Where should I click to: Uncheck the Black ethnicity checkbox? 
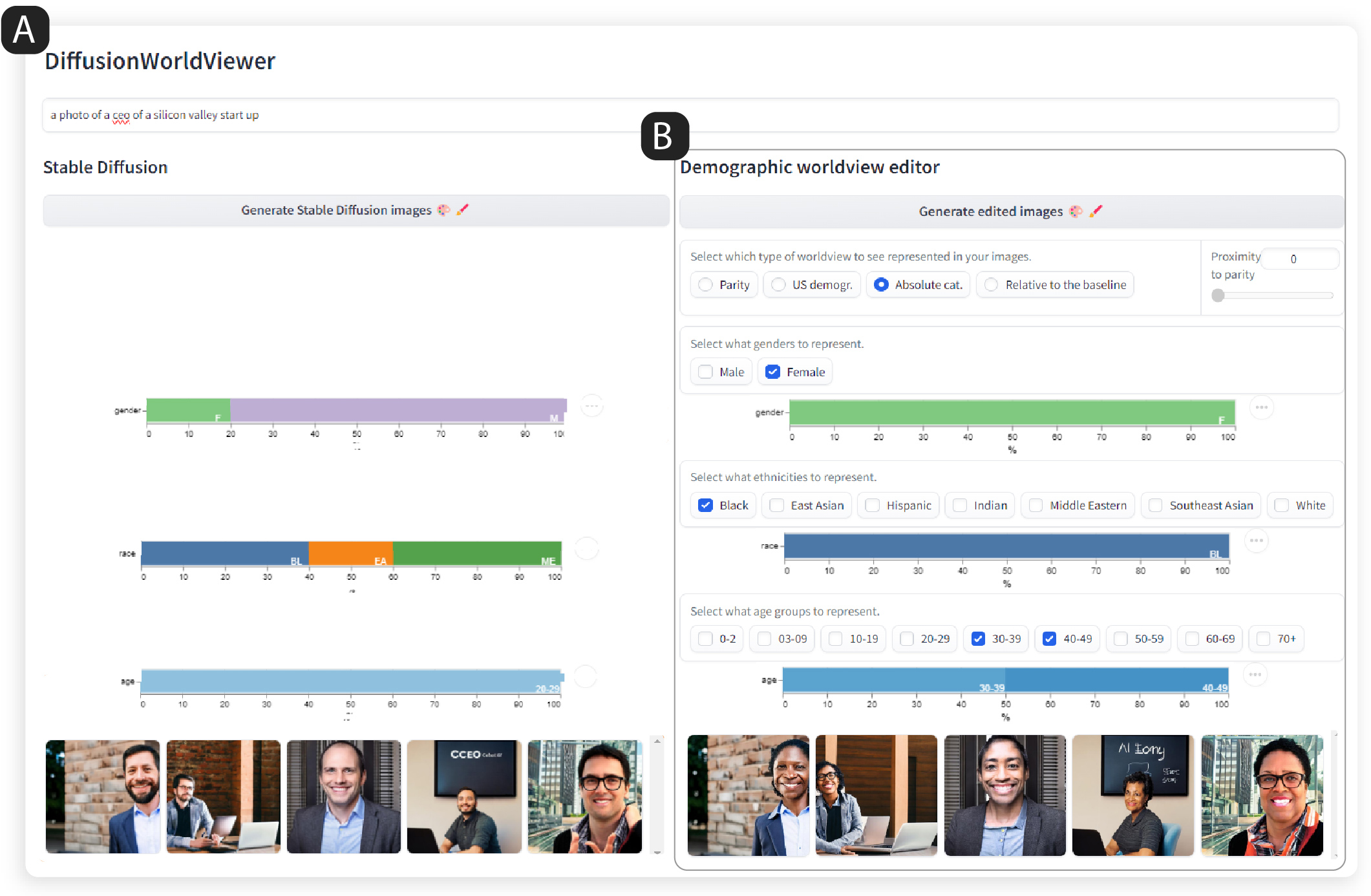point(706,505)
